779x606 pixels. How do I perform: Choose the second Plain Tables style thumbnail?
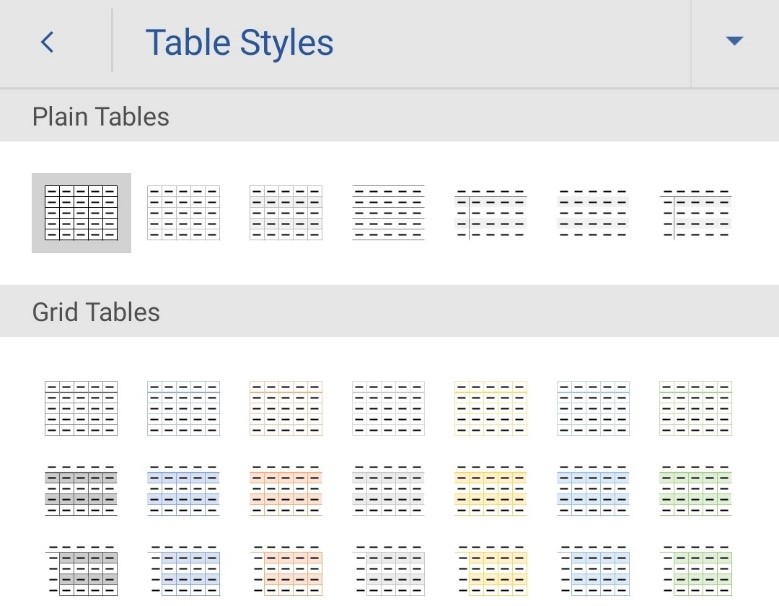pos(183,212)
